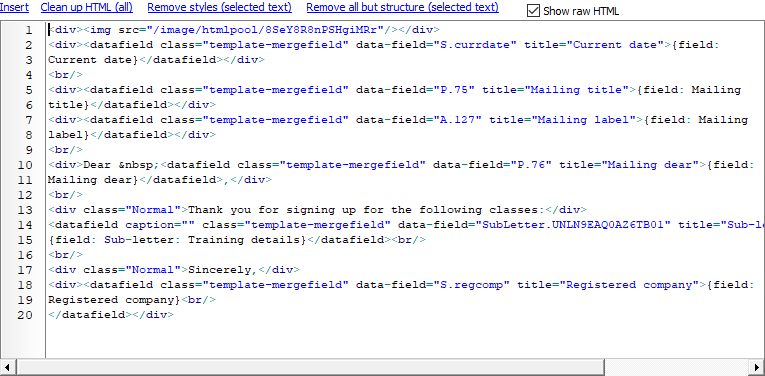Click the 'Sincerely,' text line

(223, 270)
